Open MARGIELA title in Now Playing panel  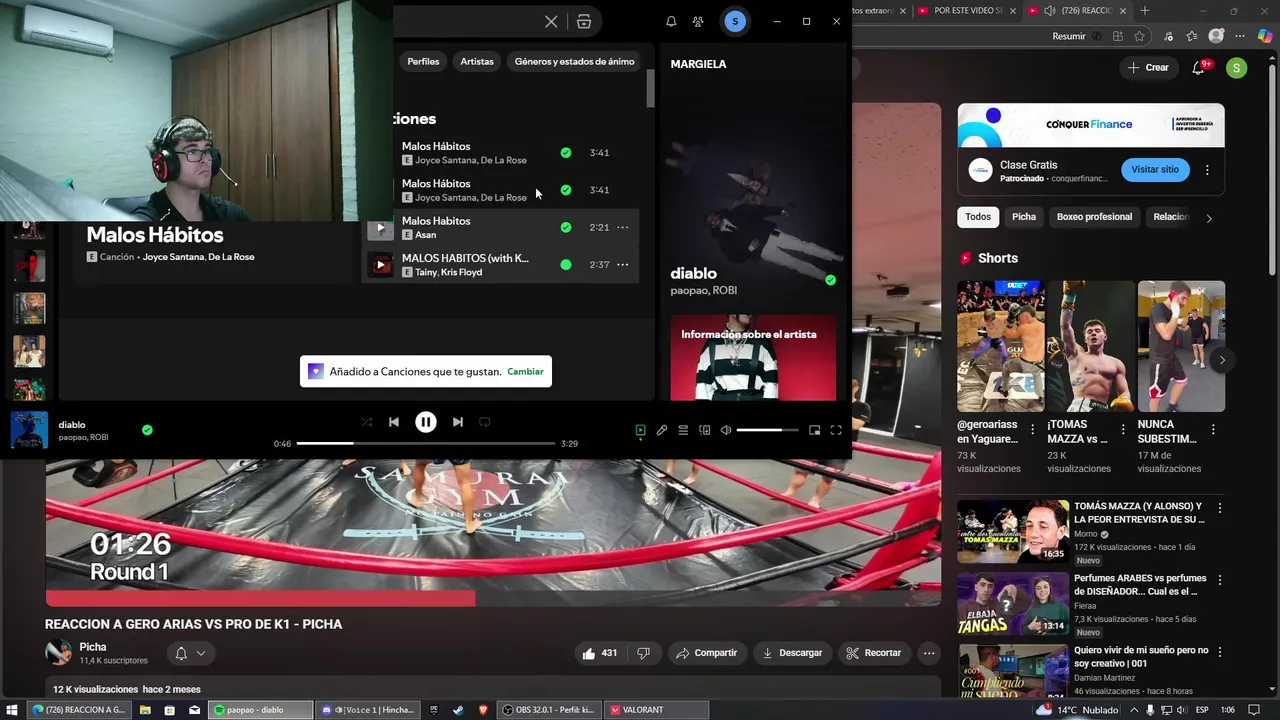click(x=698, y=64)
